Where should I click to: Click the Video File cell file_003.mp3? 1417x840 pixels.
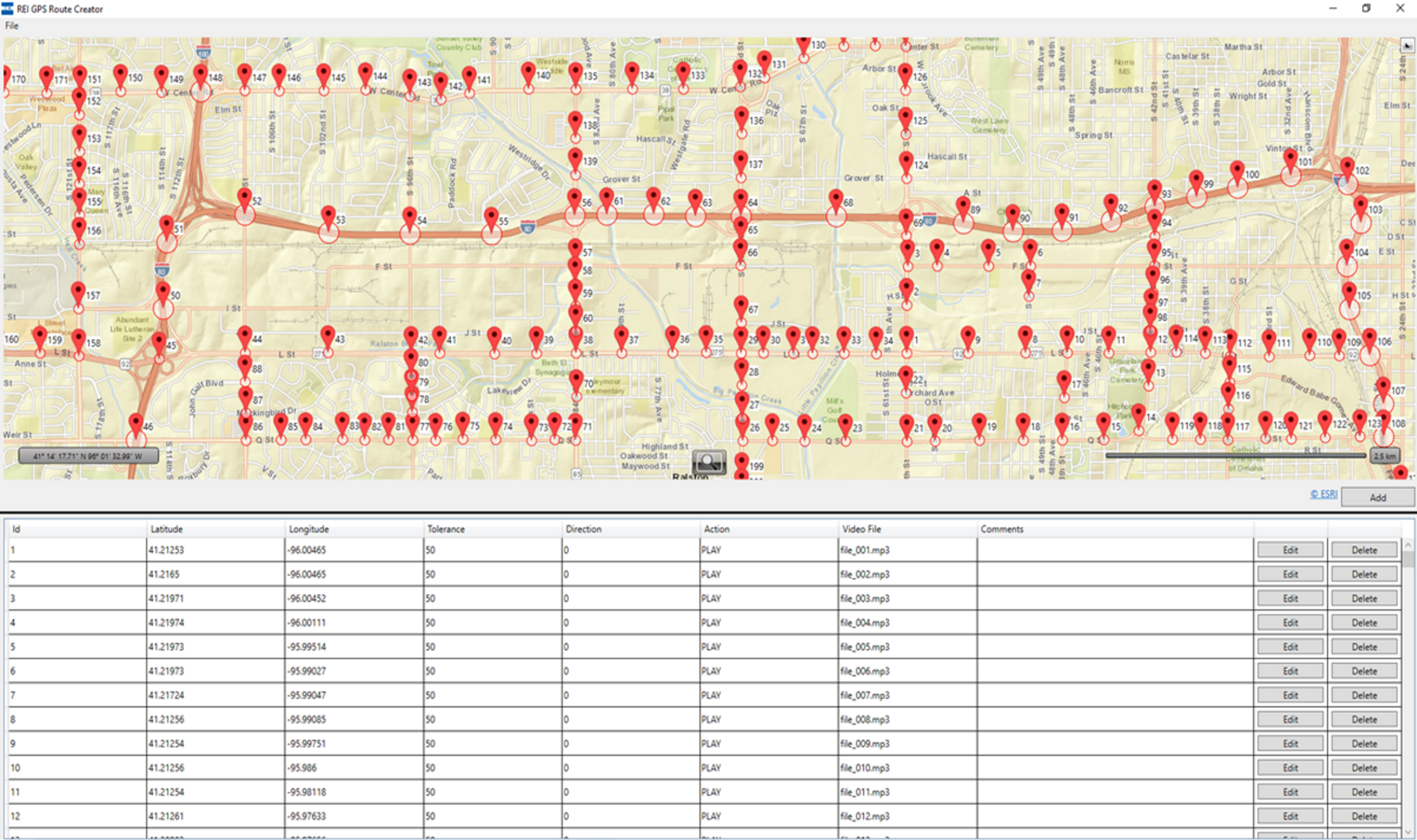[865, 599]
